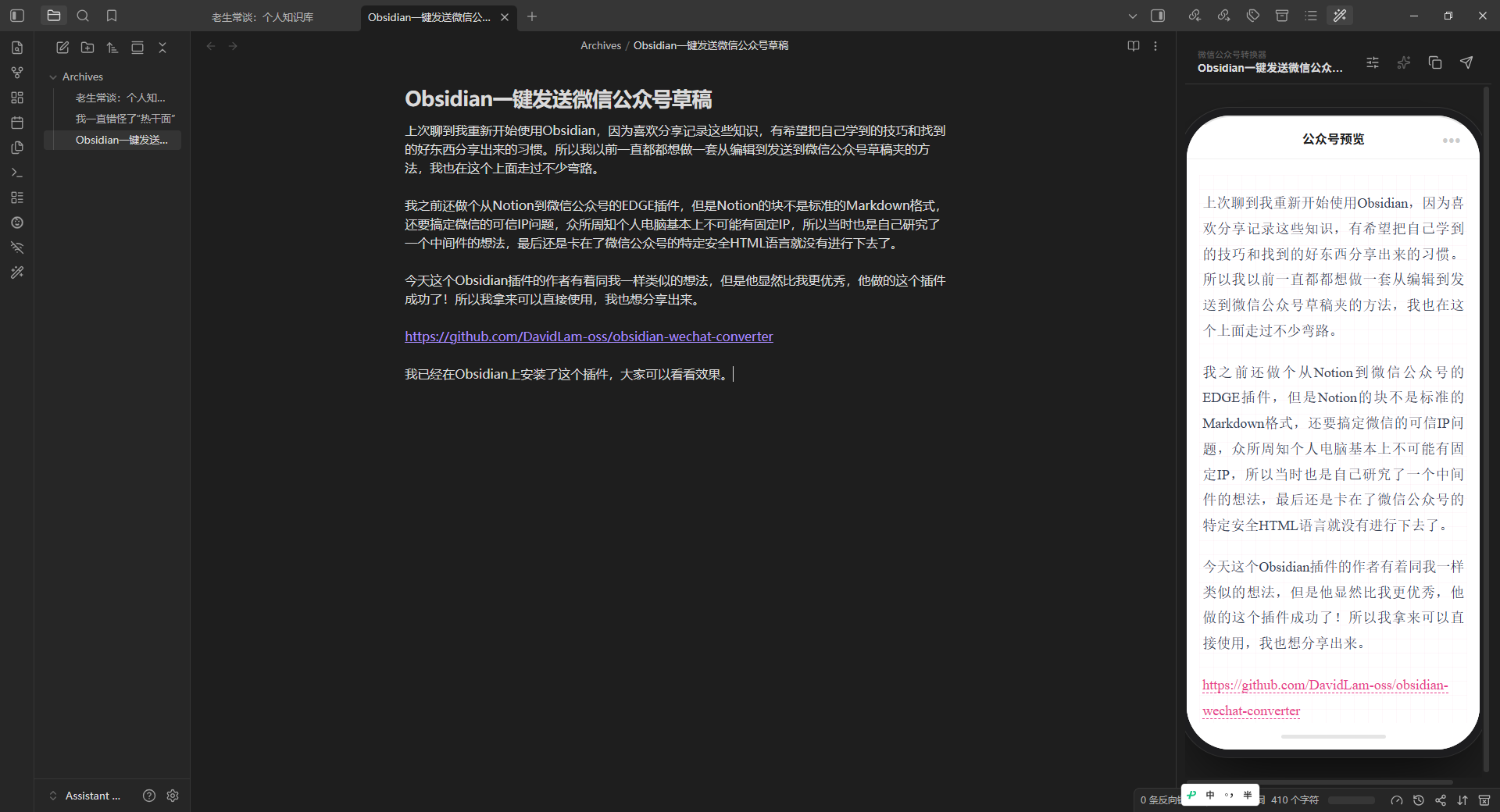Viewport: 1500px width, 812px height.
Task: Click the magic wand ribbon icon
Action: pos(17,272)
